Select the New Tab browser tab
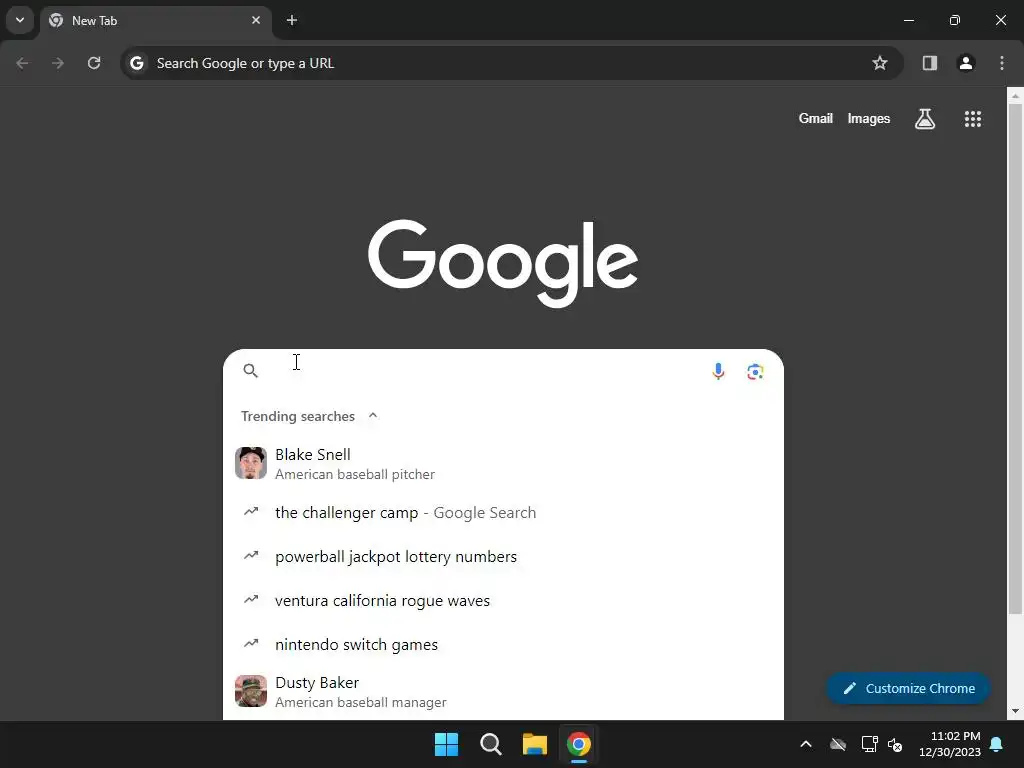 (x=155, y=21)
